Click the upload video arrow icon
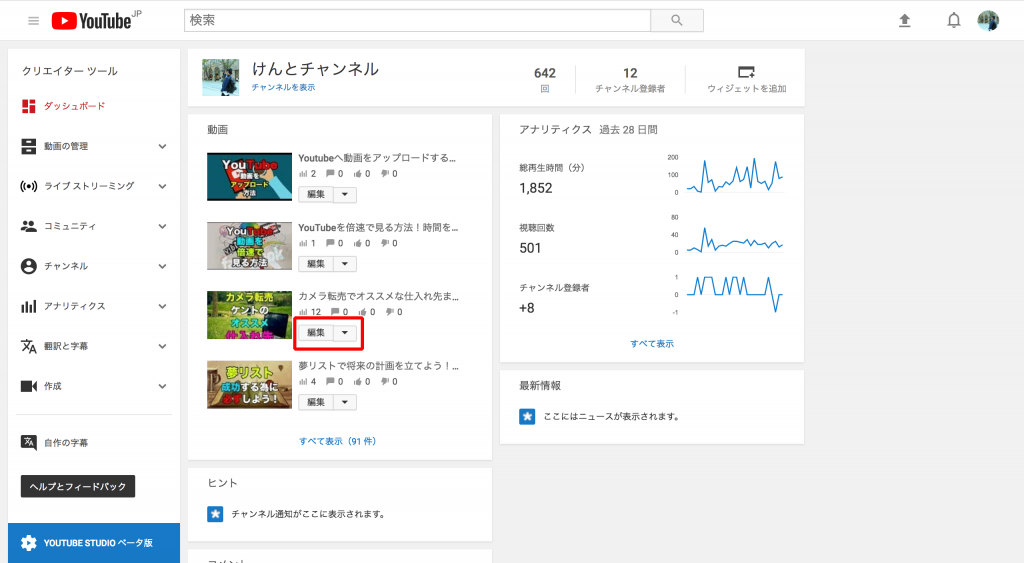 click(904, 21)
